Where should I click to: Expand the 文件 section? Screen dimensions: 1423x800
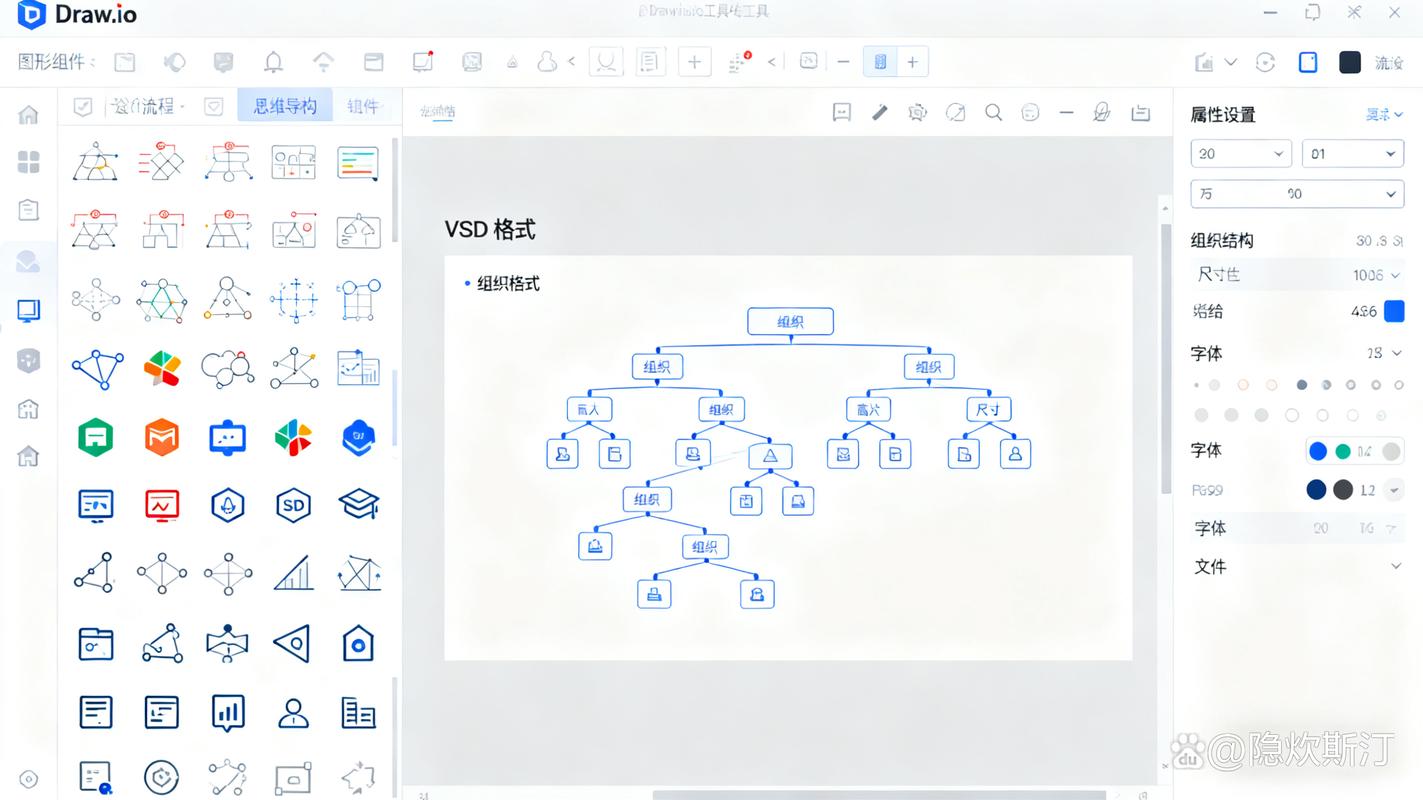[x=1396, y=566]
